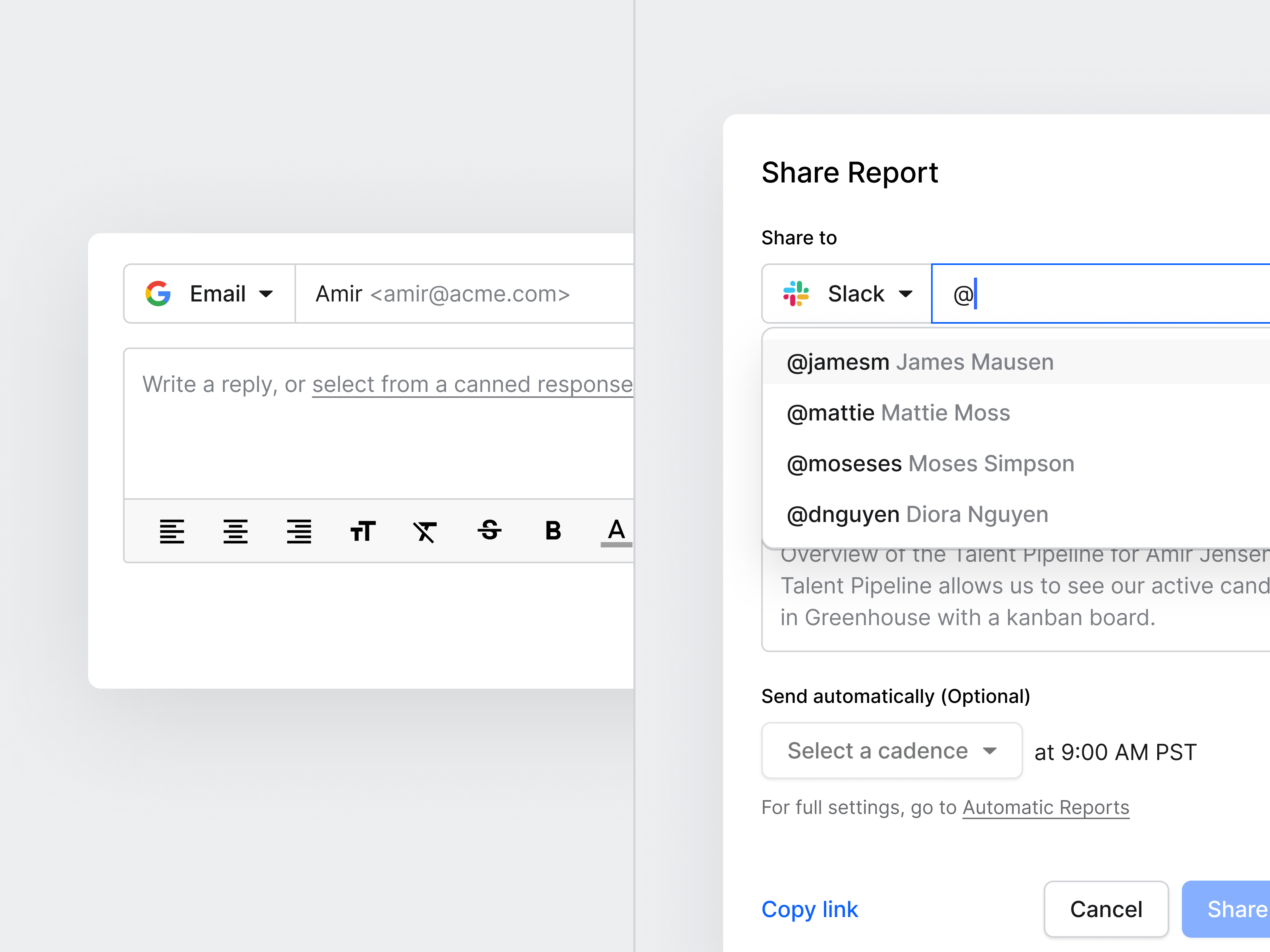Toggle bold formatting
This screenshot has height=952, width=1270.
coord(553,530)
